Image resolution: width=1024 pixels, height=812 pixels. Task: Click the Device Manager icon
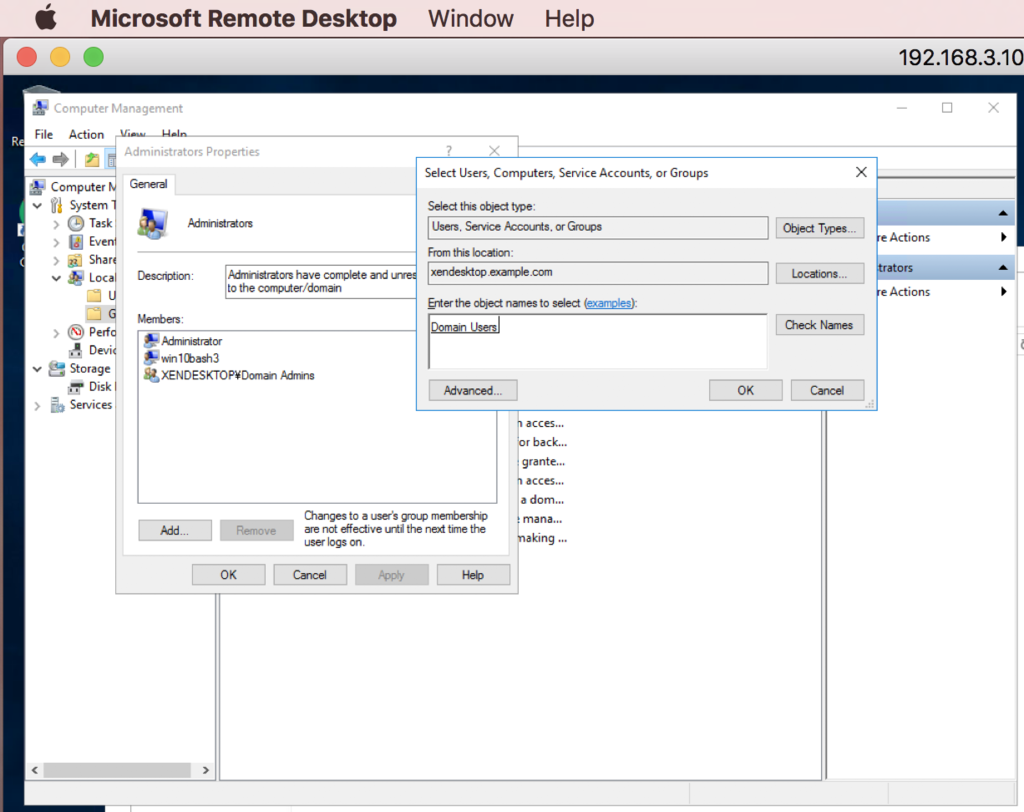click(76, 350)
